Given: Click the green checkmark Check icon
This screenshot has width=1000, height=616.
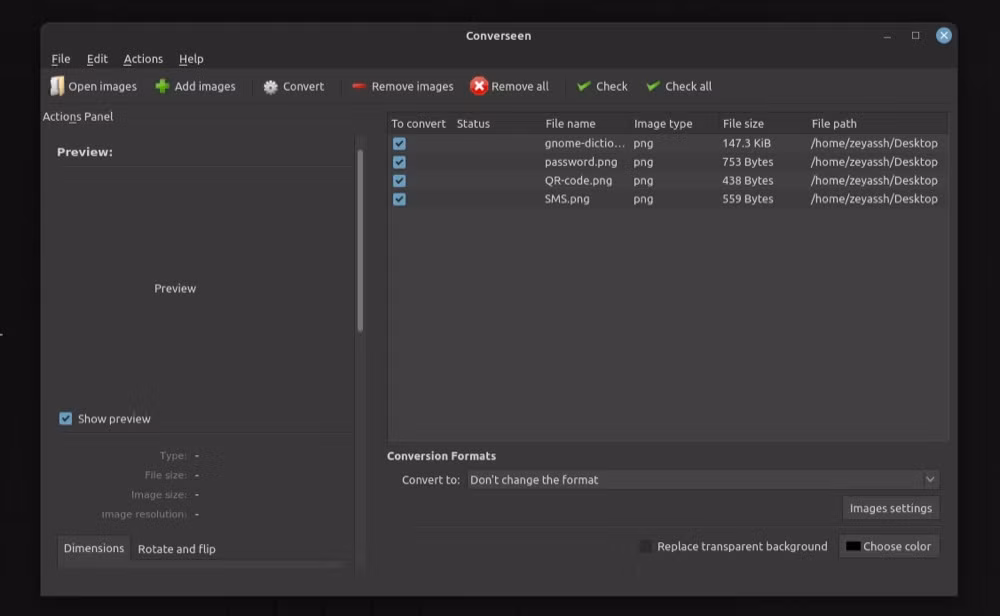Looking at the screenshot, I should coord(584,86).
